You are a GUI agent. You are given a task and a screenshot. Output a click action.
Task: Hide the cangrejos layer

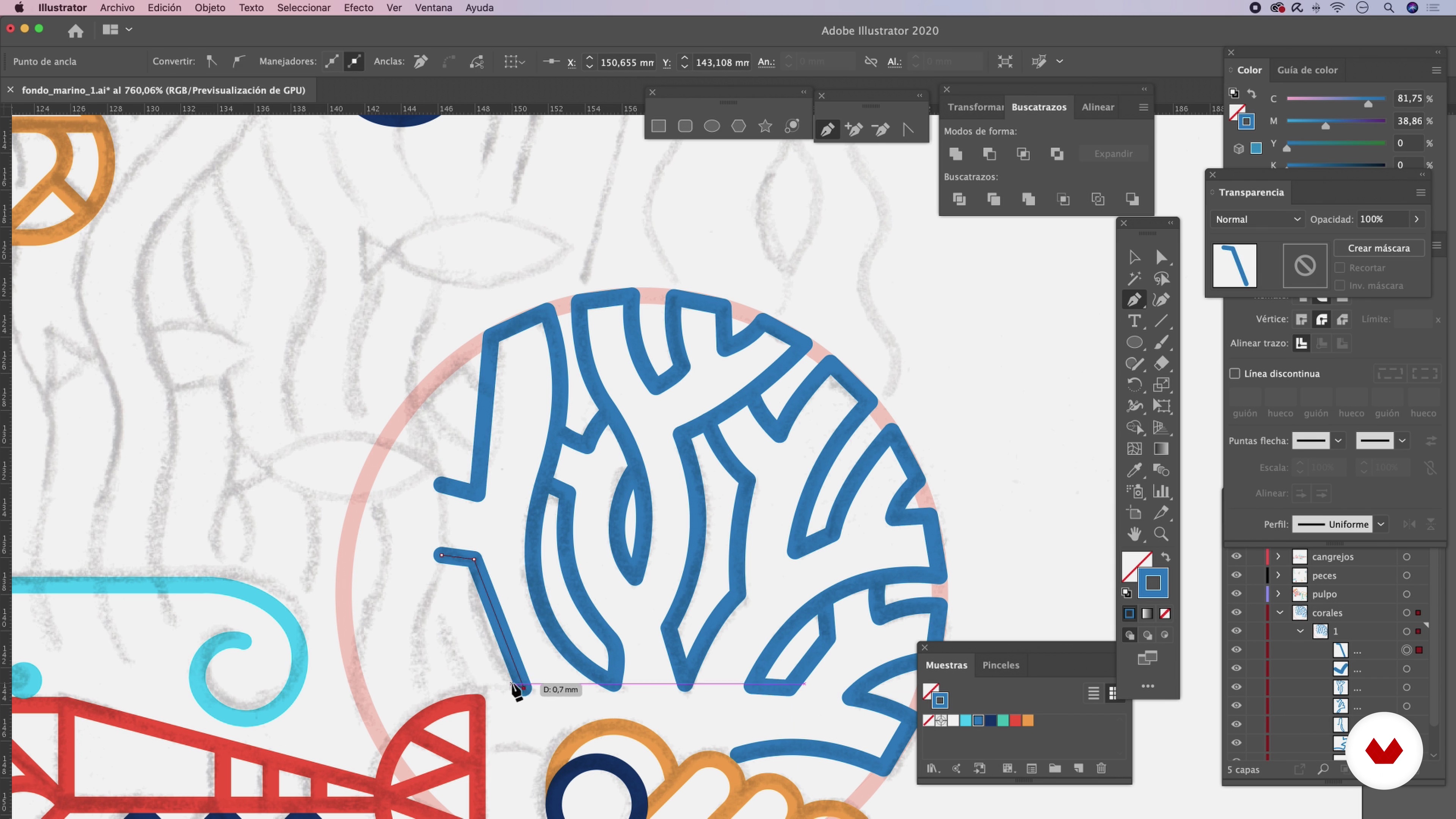1237,557
